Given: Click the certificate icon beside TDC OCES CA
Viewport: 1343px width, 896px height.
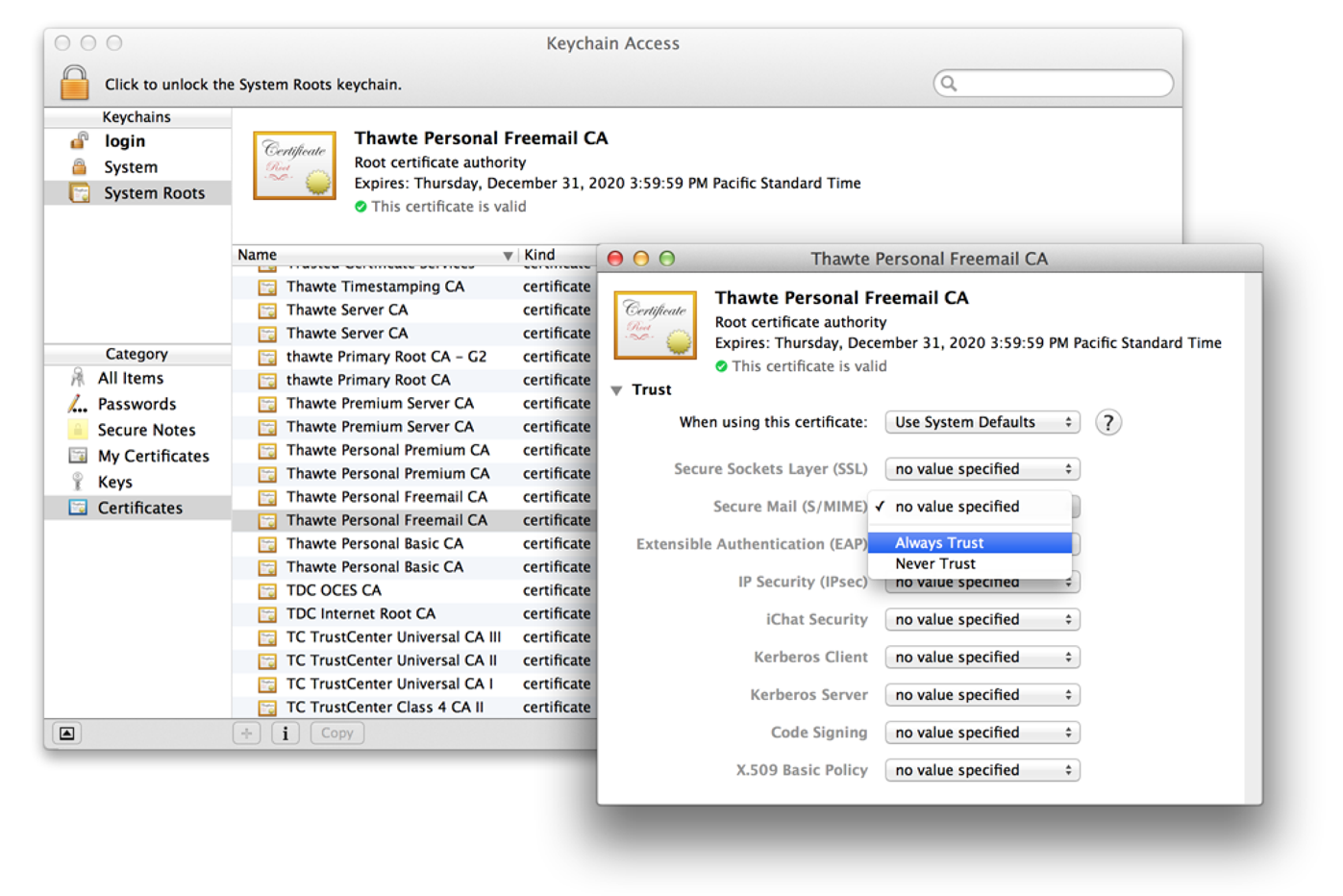Looking at the screenshot, I should 267,589.
